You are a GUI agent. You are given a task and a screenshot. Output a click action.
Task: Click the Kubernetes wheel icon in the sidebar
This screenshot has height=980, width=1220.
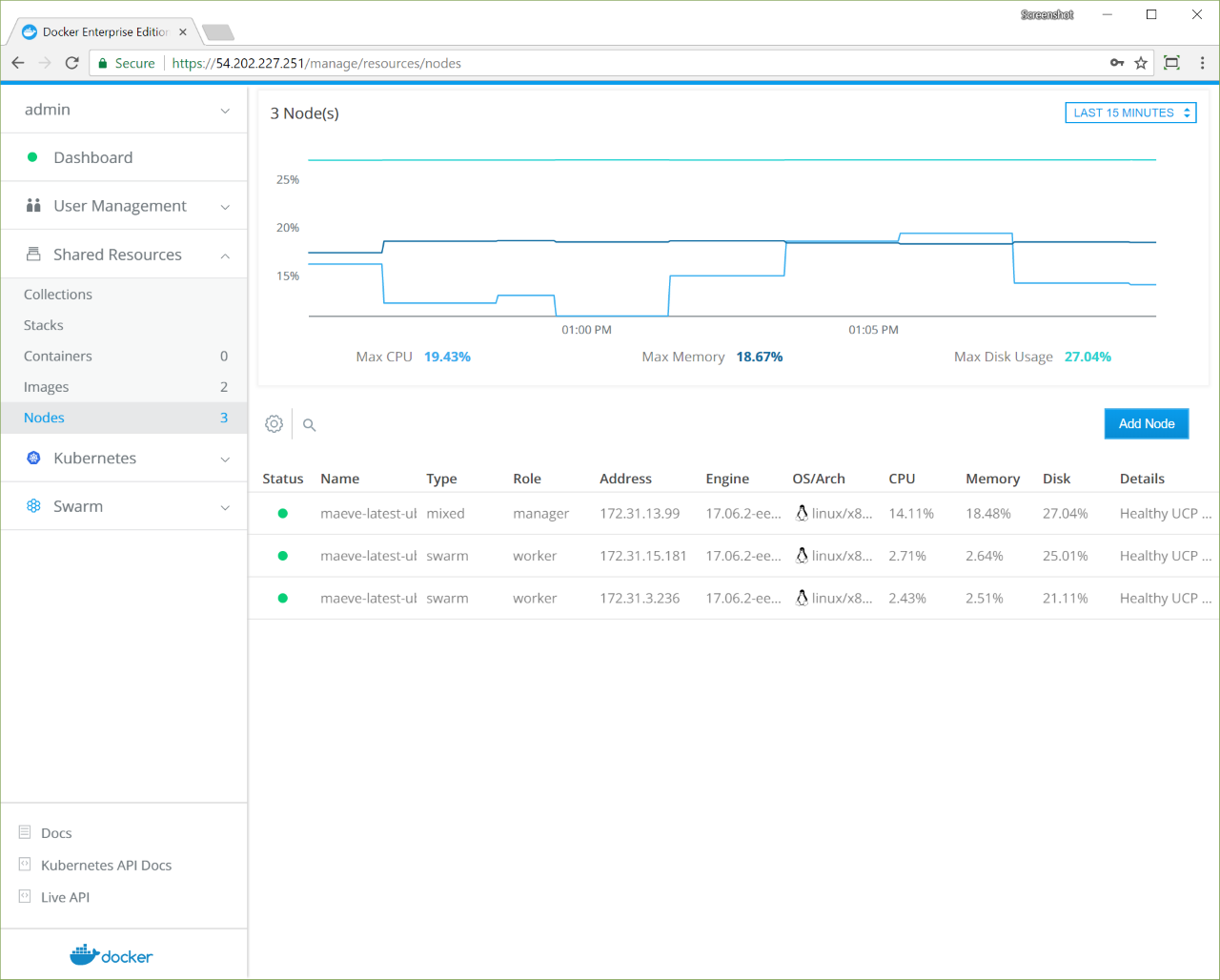(x=33, y=459)
